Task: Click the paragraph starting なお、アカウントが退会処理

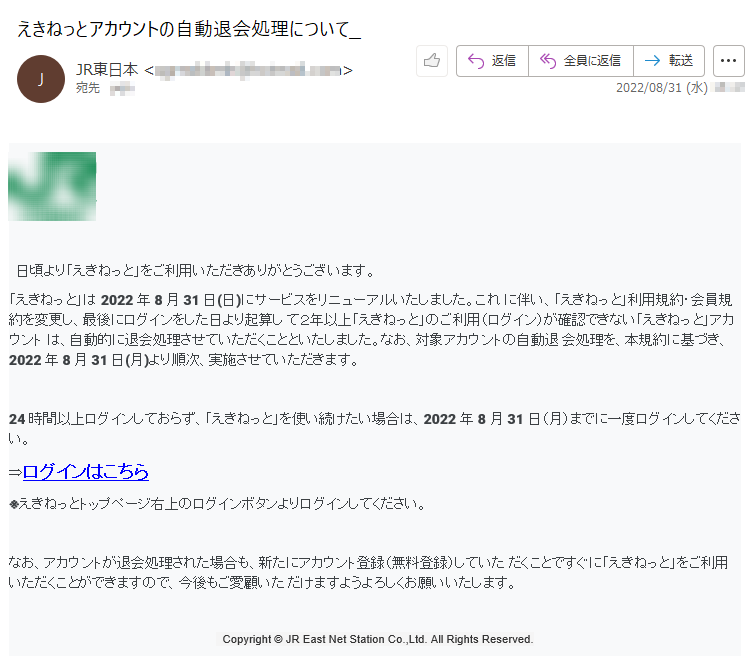Action: tap(368, 572)
